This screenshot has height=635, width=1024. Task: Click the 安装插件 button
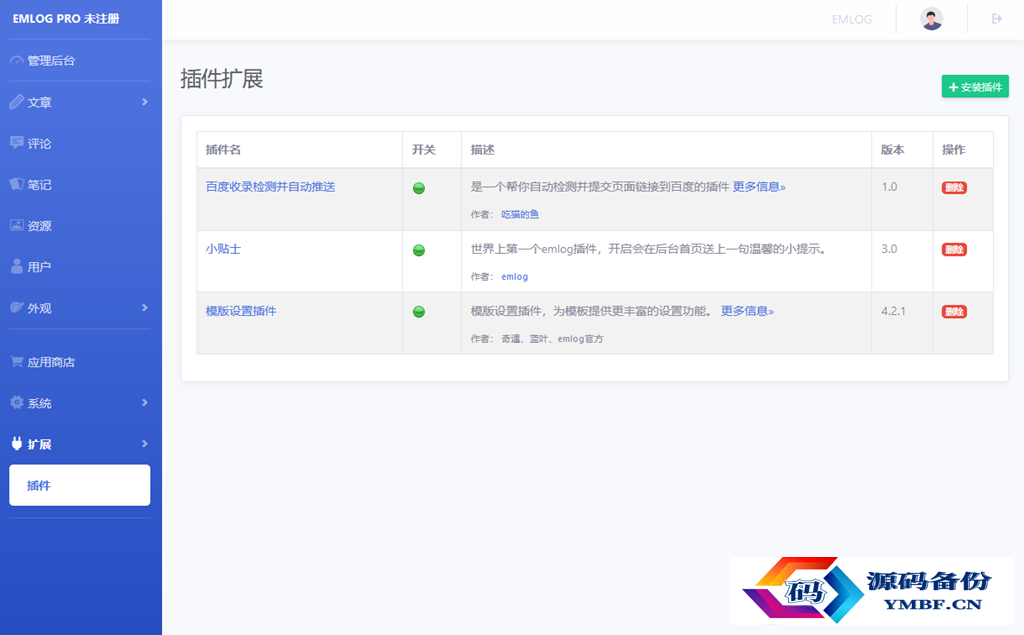pyautogui.click(x=975, y=86)
